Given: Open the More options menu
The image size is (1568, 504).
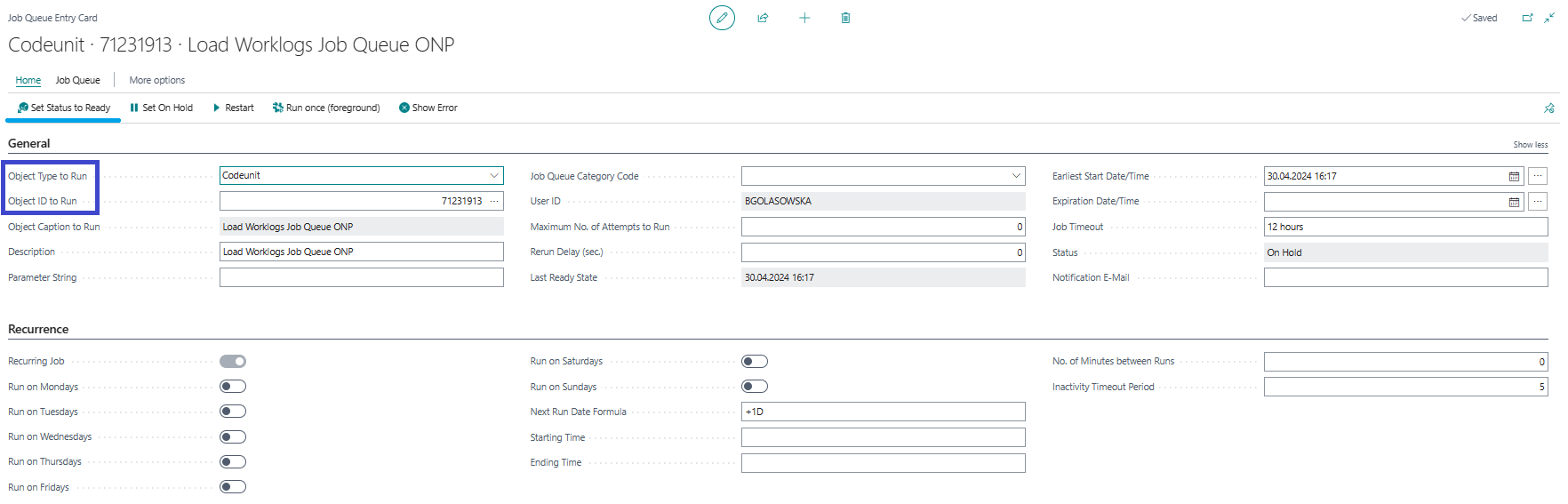Looking at the screenshot, I should 157,80.
